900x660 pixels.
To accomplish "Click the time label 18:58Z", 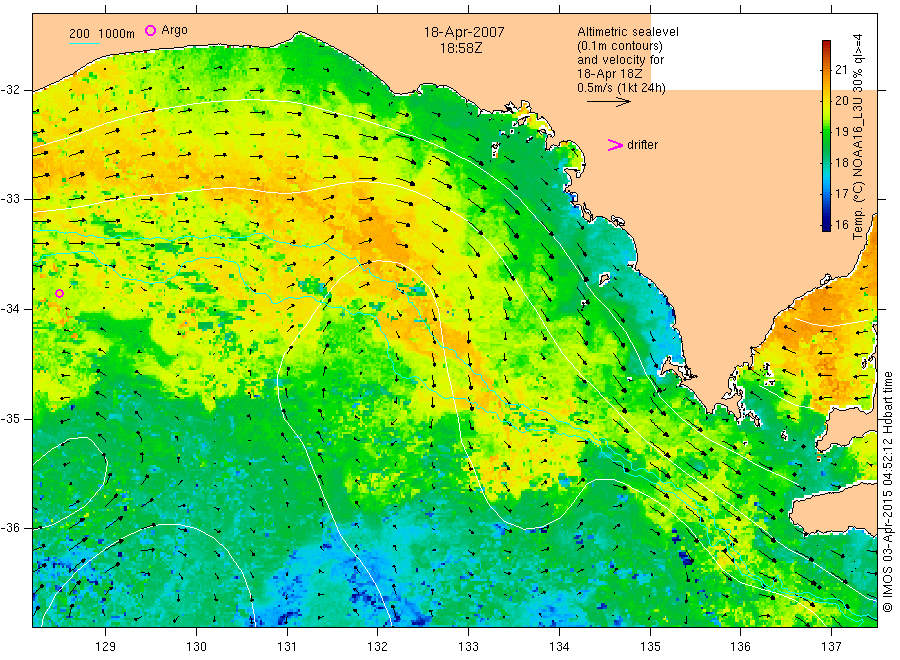I will click(x=461, y=48).
